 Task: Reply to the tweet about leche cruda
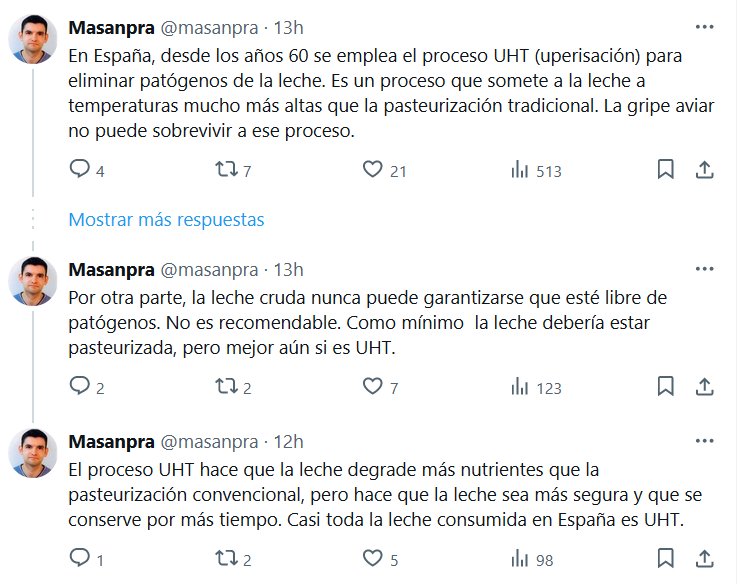(80, 387)
